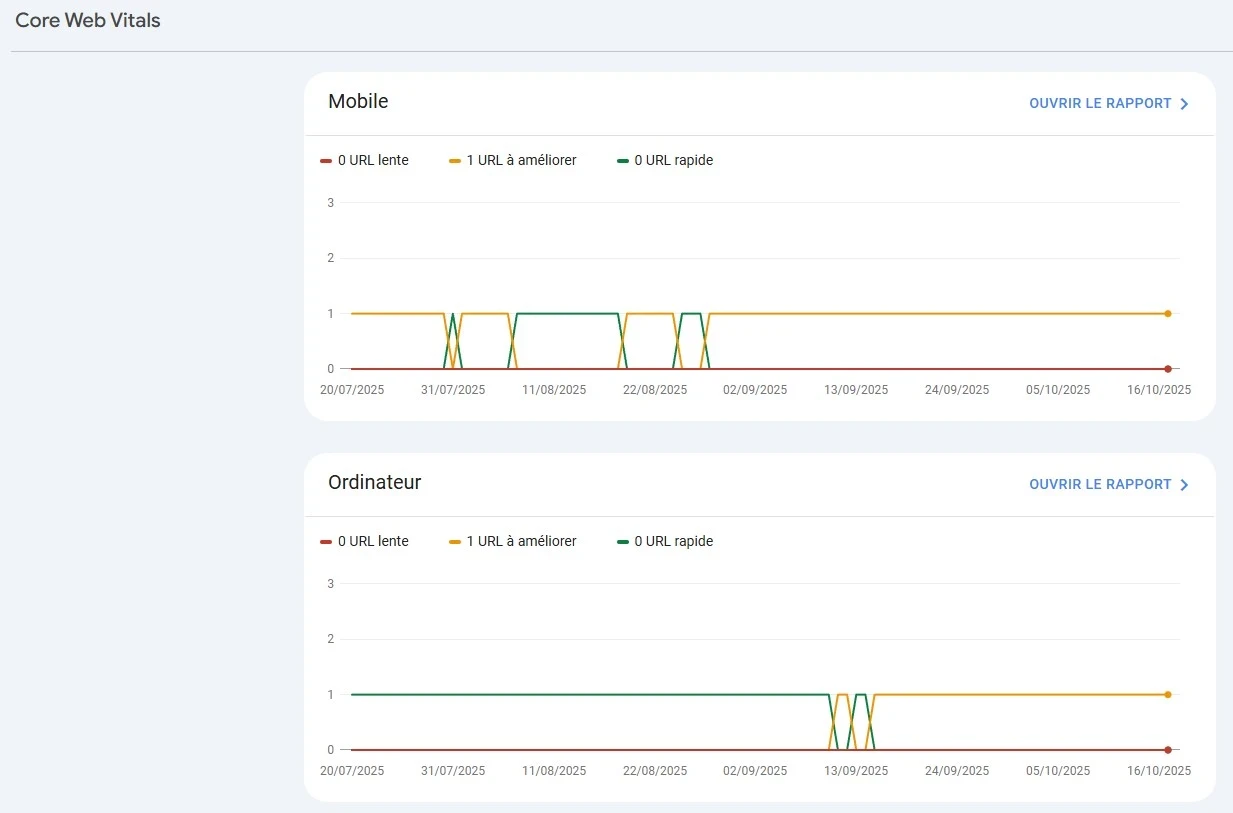Select the red endpoint dot on the Ordinateur chart
1233x813 pixels.
1167,749
